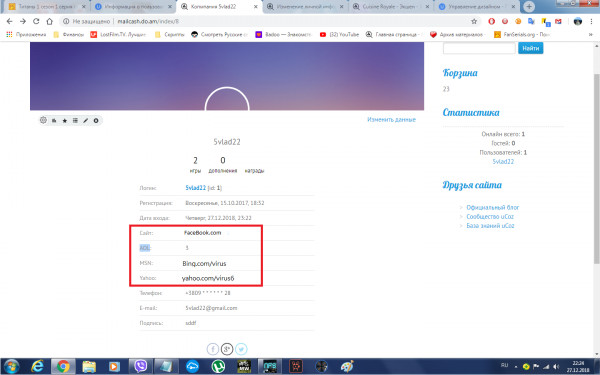Open the Сообщество uCoz link
600x375 pixels.
click(490, 217)
